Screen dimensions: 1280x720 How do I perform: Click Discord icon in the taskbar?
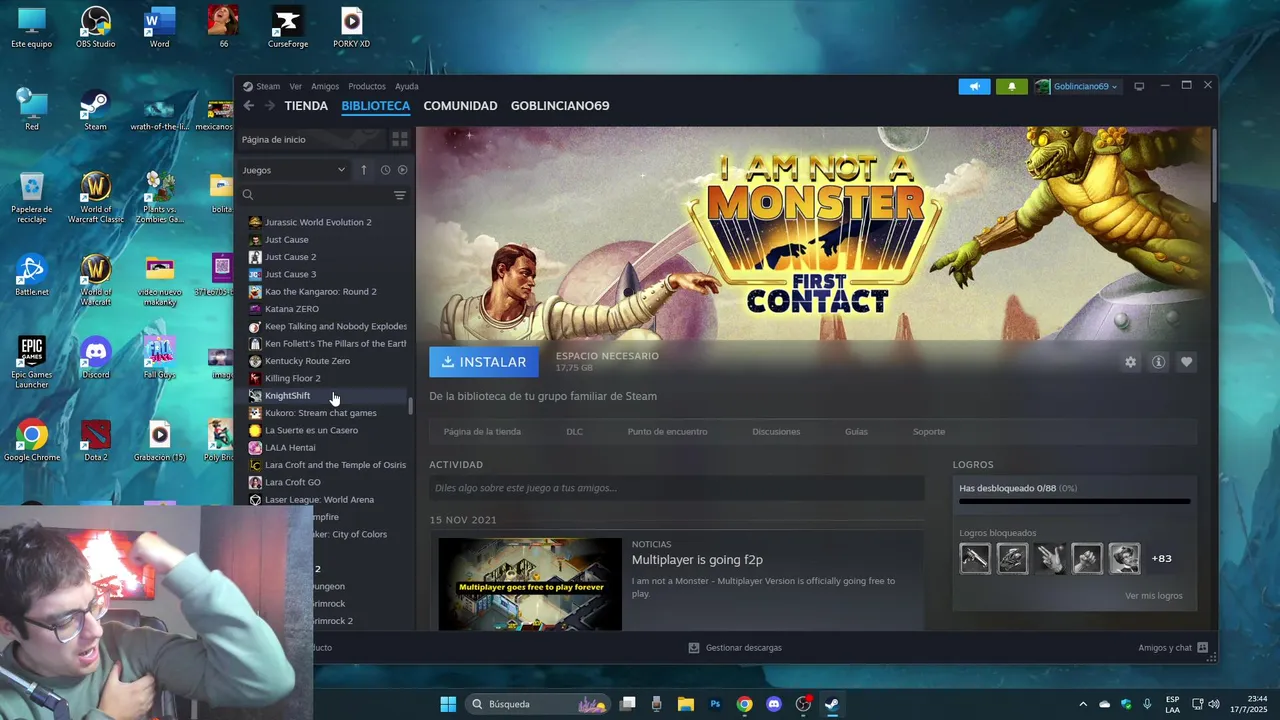coord(773,704)
